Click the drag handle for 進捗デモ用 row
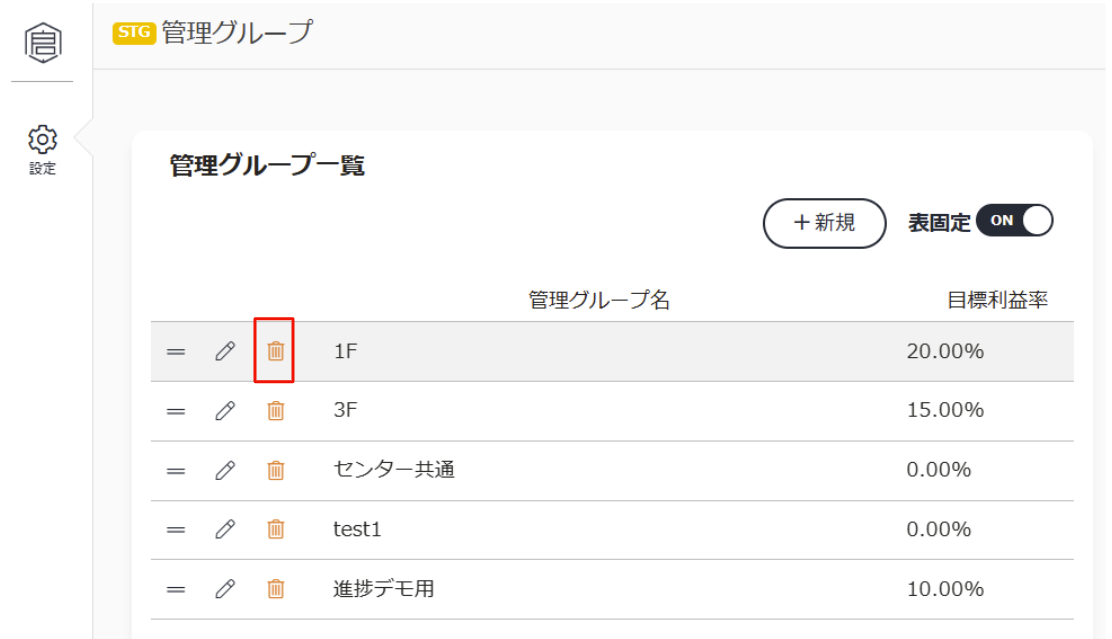This screenshot has height=639, width=1112. click(x=176, y=589)
